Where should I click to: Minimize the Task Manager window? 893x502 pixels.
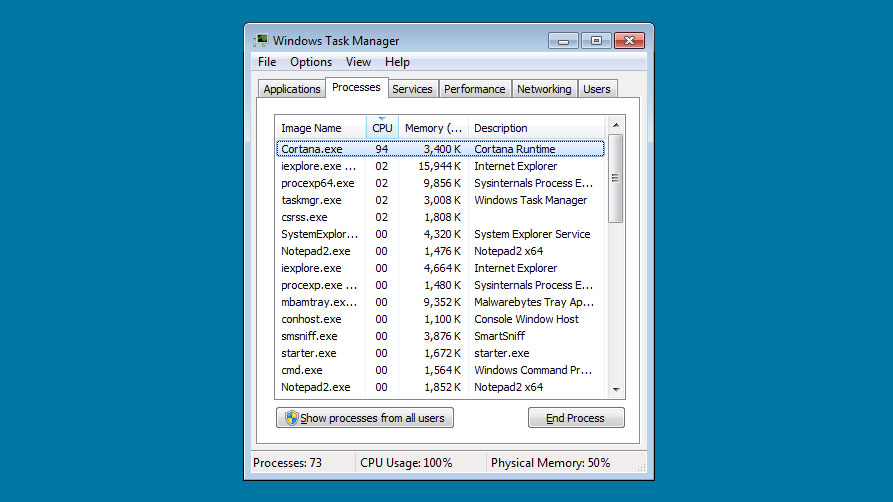point(563,40)
